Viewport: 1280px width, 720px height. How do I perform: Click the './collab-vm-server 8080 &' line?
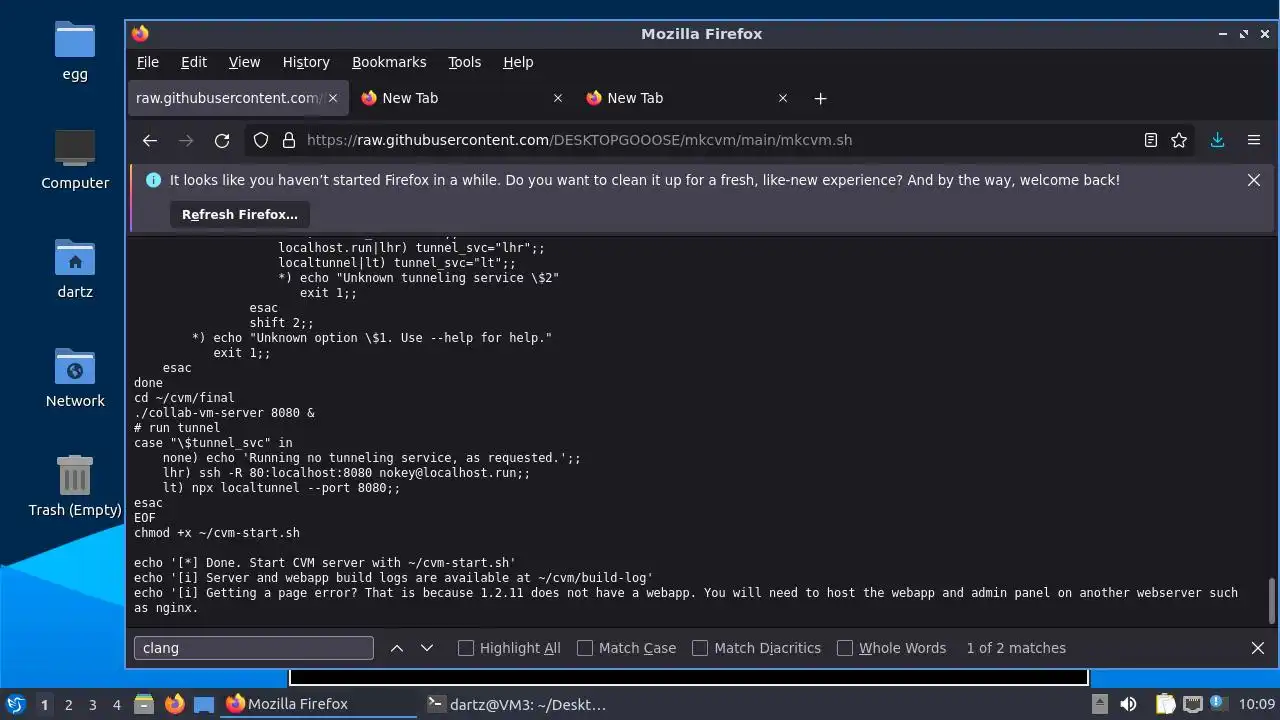pos(225,413)
